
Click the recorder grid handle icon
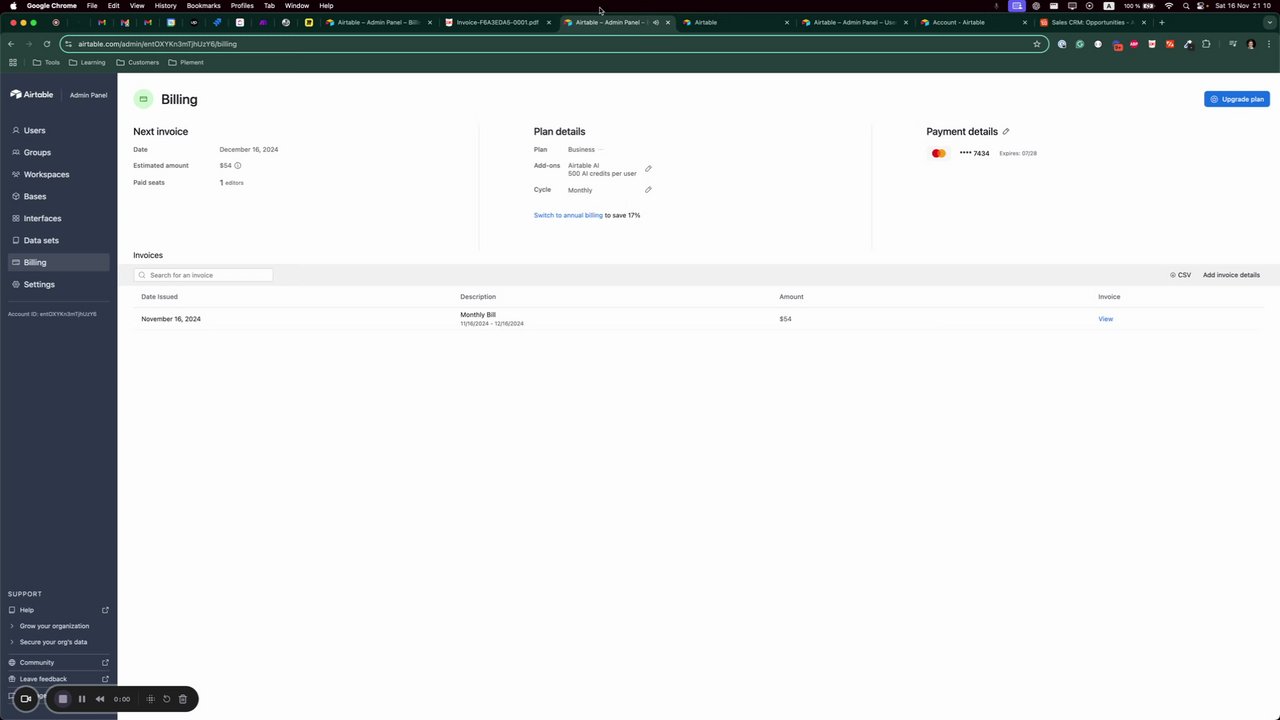pyautogui.click(x=151, y=699)
